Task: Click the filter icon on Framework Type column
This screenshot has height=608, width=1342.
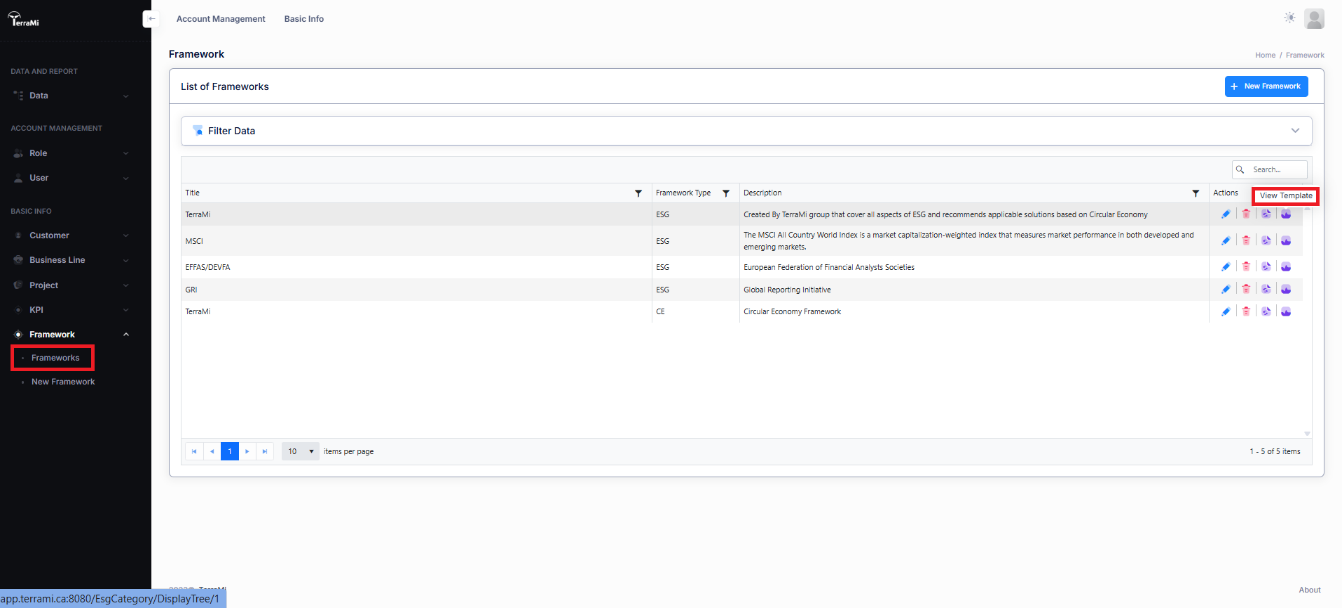Action: coord(726,193)
